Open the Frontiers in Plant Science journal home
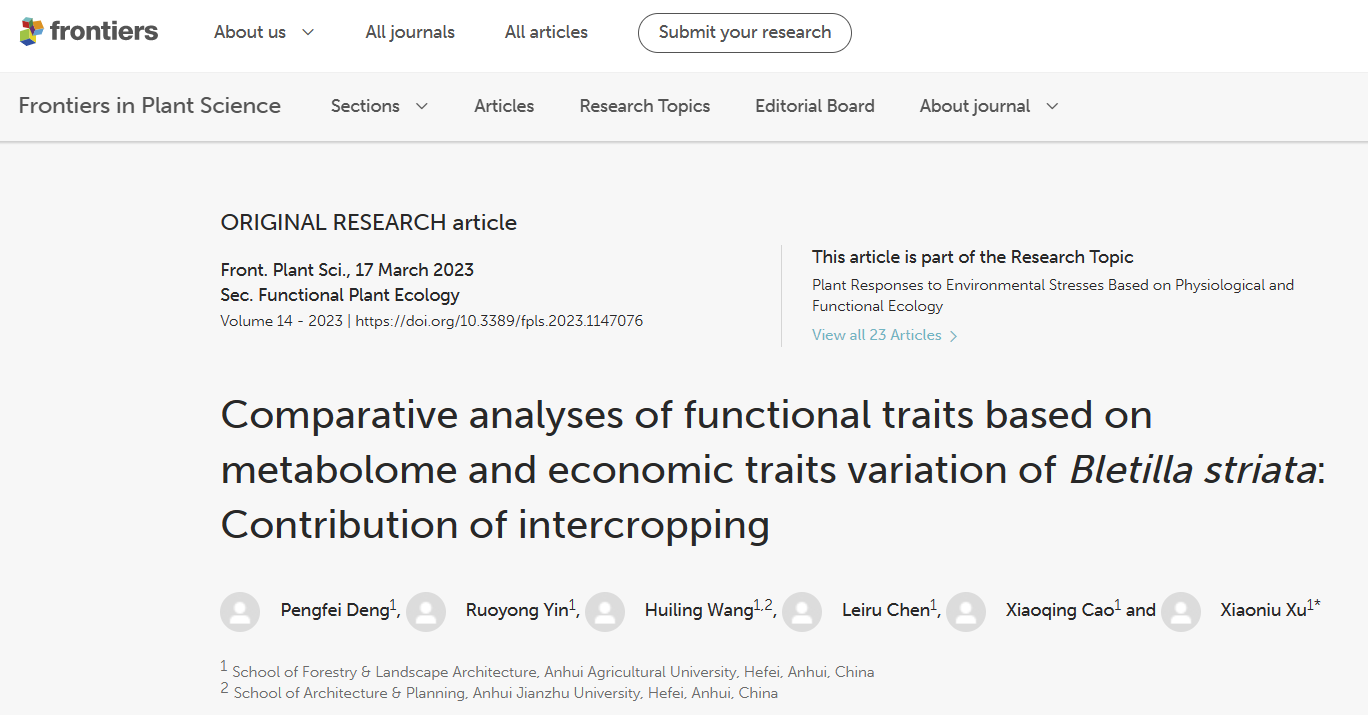 click(149, 106)
